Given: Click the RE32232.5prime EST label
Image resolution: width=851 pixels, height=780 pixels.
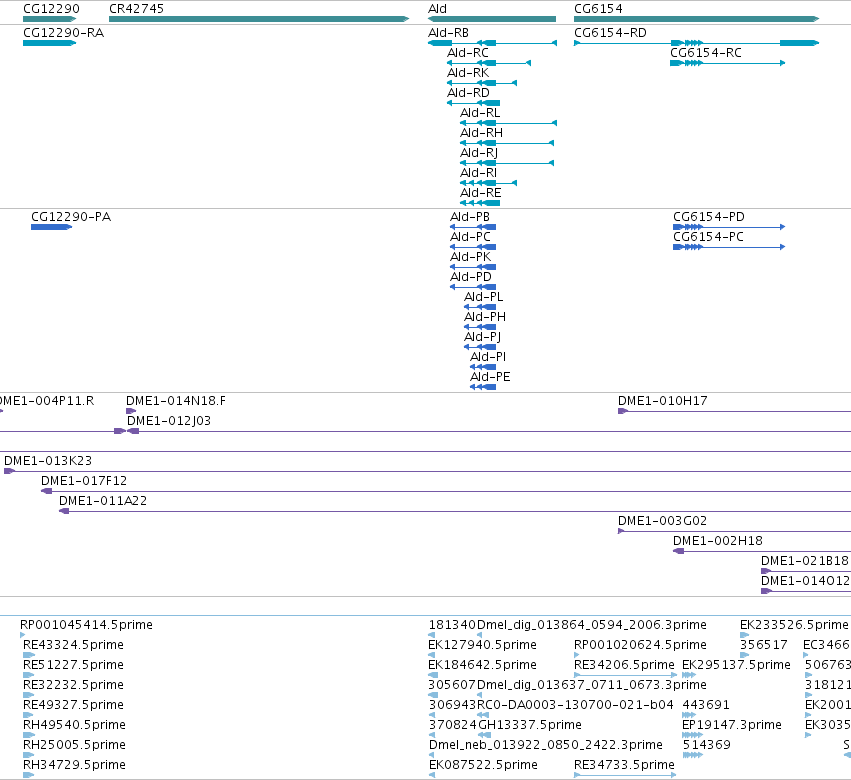Looking at the screenshot, I should 73,685.
